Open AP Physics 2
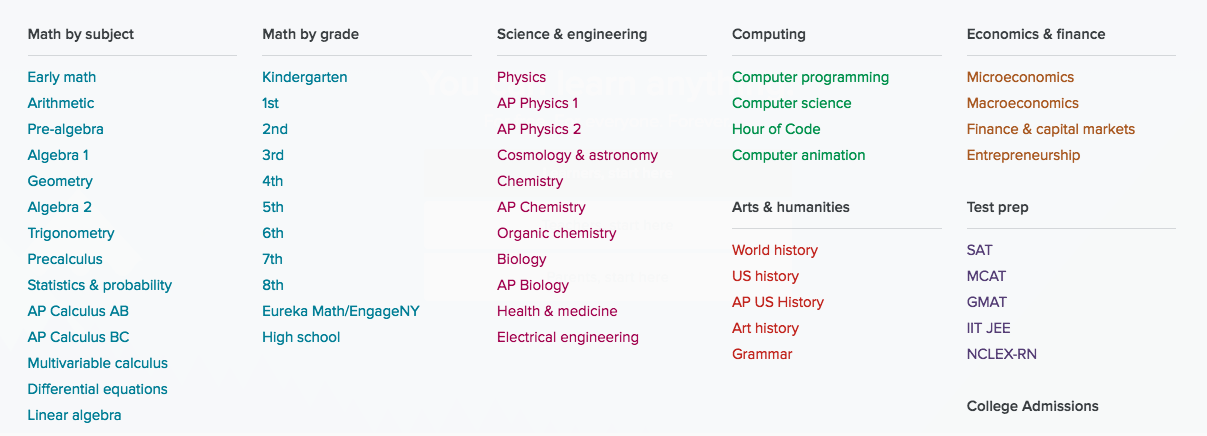 click(x=539, y=129)
